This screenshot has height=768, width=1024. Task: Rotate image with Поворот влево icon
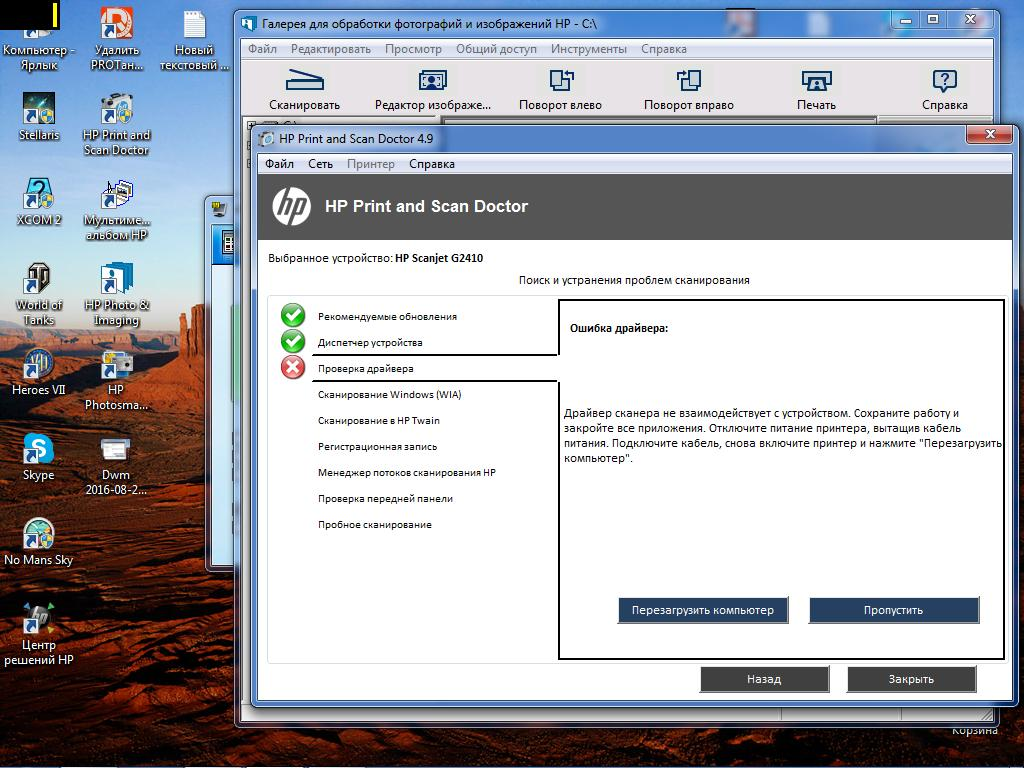[x=560, y=80]
